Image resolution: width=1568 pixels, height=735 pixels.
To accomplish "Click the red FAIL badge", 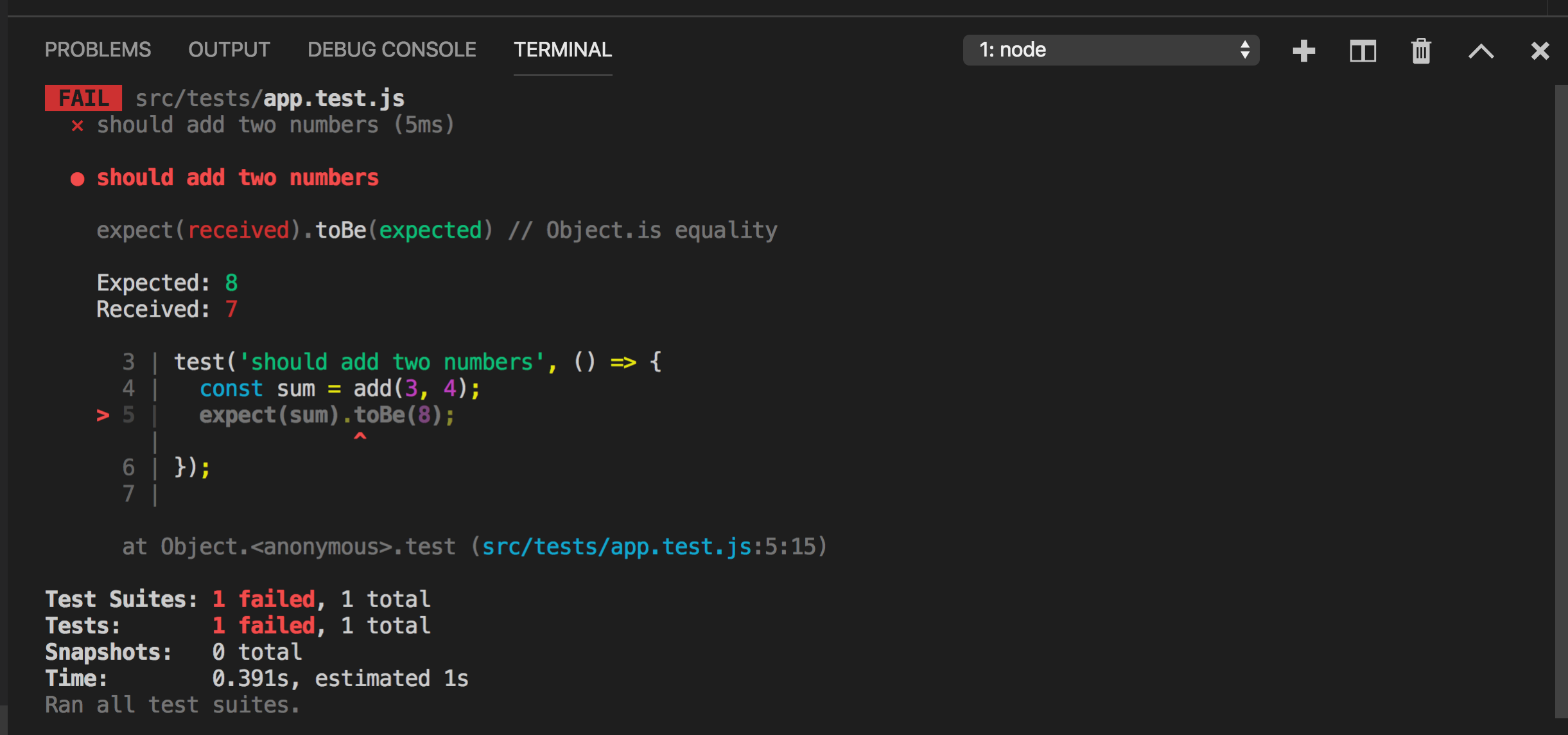I will [x=83, y=98].
